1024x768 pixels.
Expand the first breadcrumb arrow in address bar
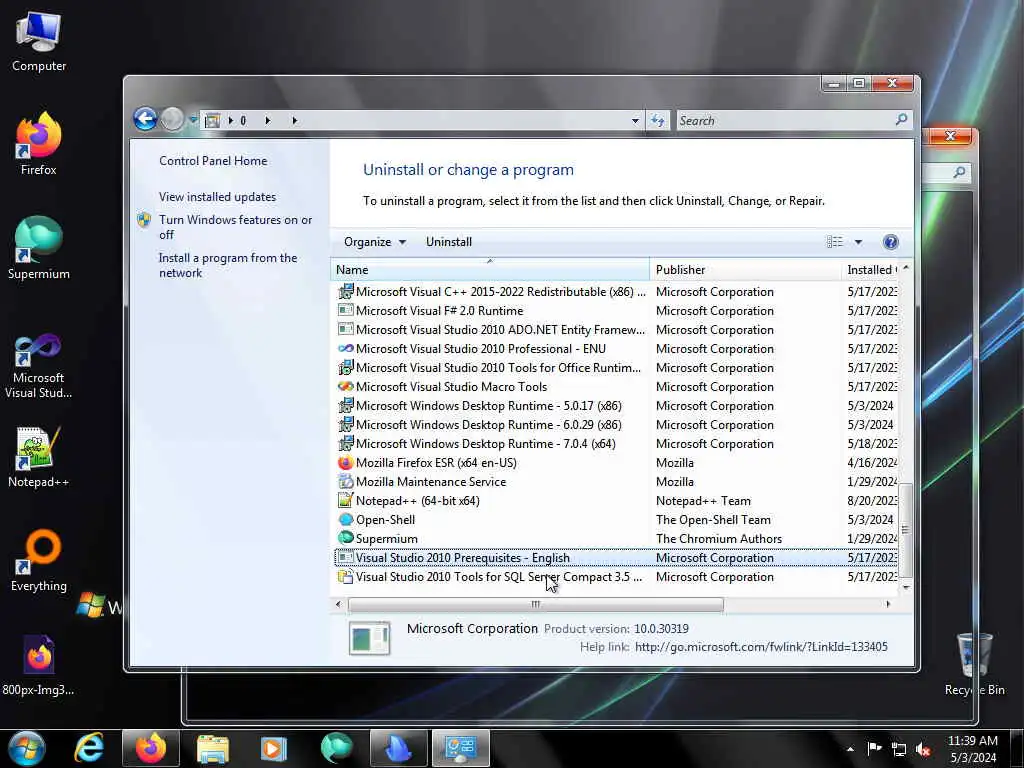coord(231,121)
